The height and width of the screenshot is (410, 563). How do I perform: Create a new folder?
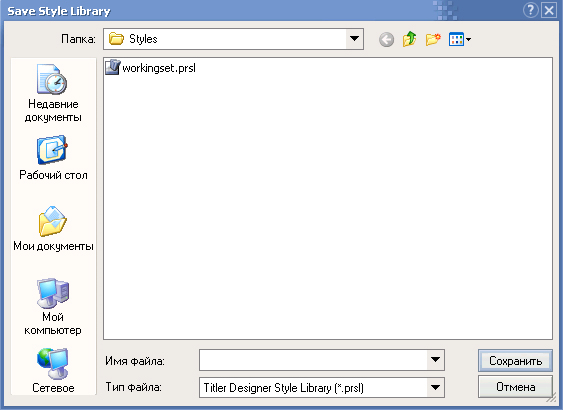(433, 39)
